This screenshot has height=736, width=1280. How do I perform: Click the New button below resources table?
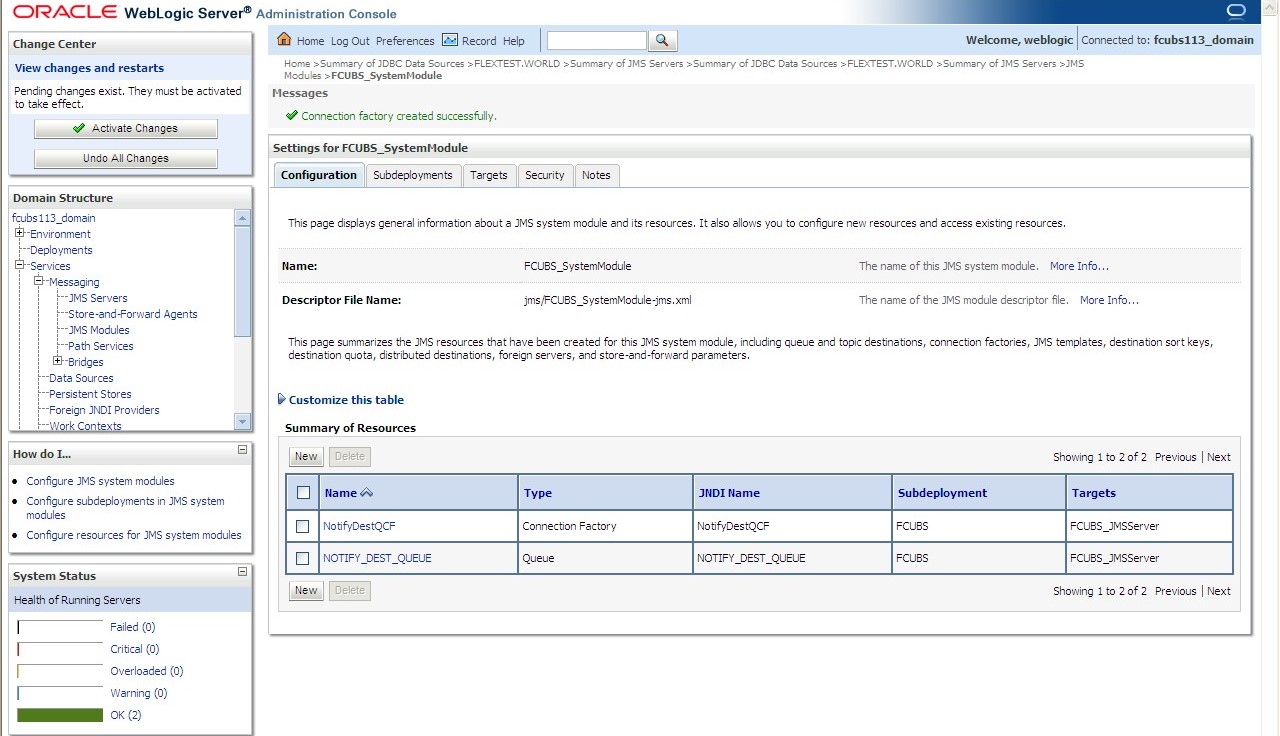click(x=306, y=591)
